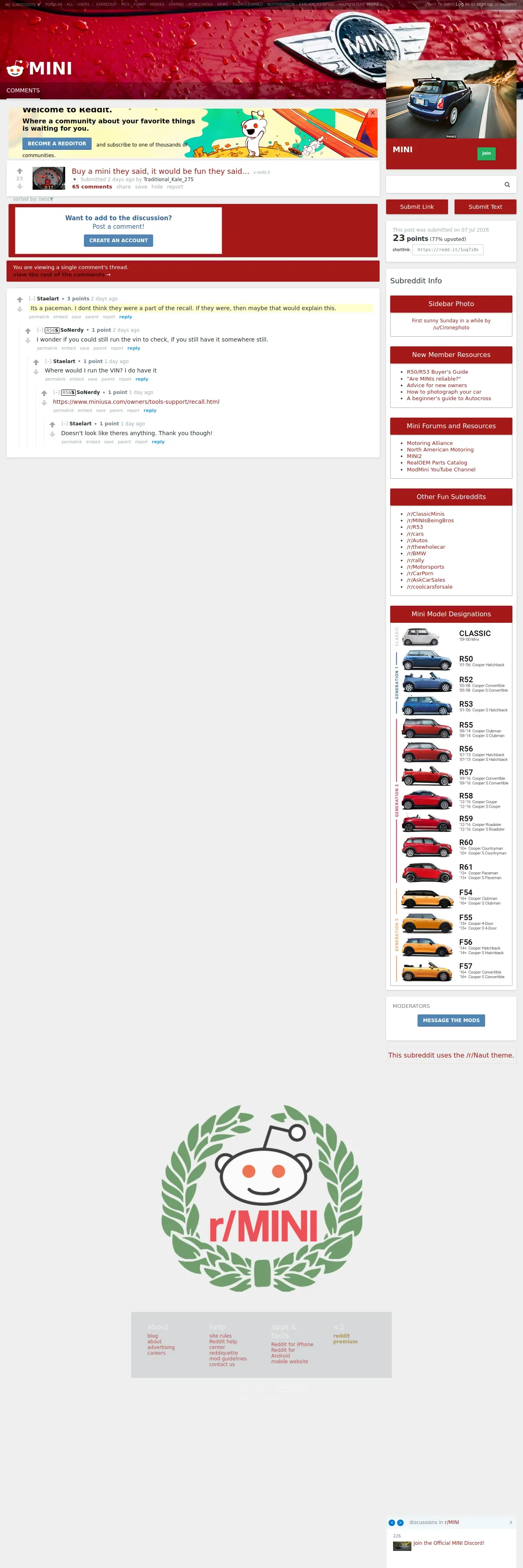Select TODAYILEARNED in the top bar
Viewport: 523px width, 1568px height.
248,4
